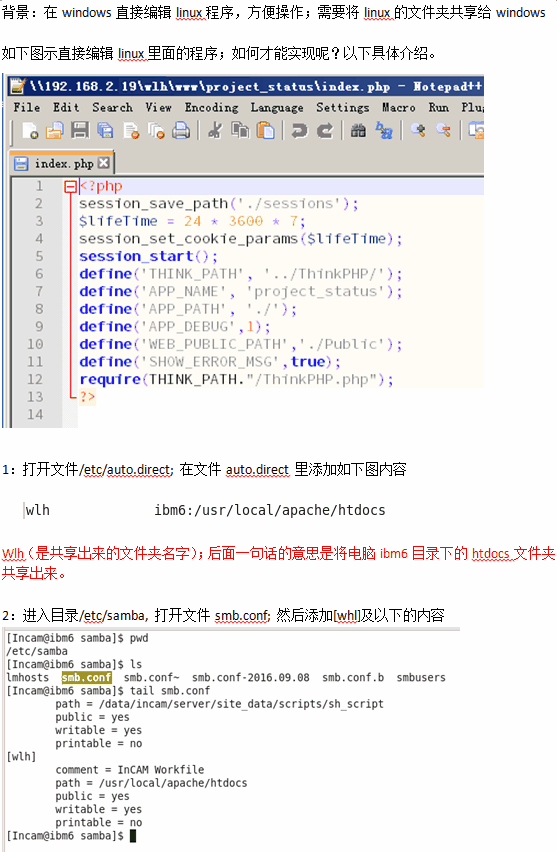
Task: Open the Encoding menu
Action: [211, 108]
